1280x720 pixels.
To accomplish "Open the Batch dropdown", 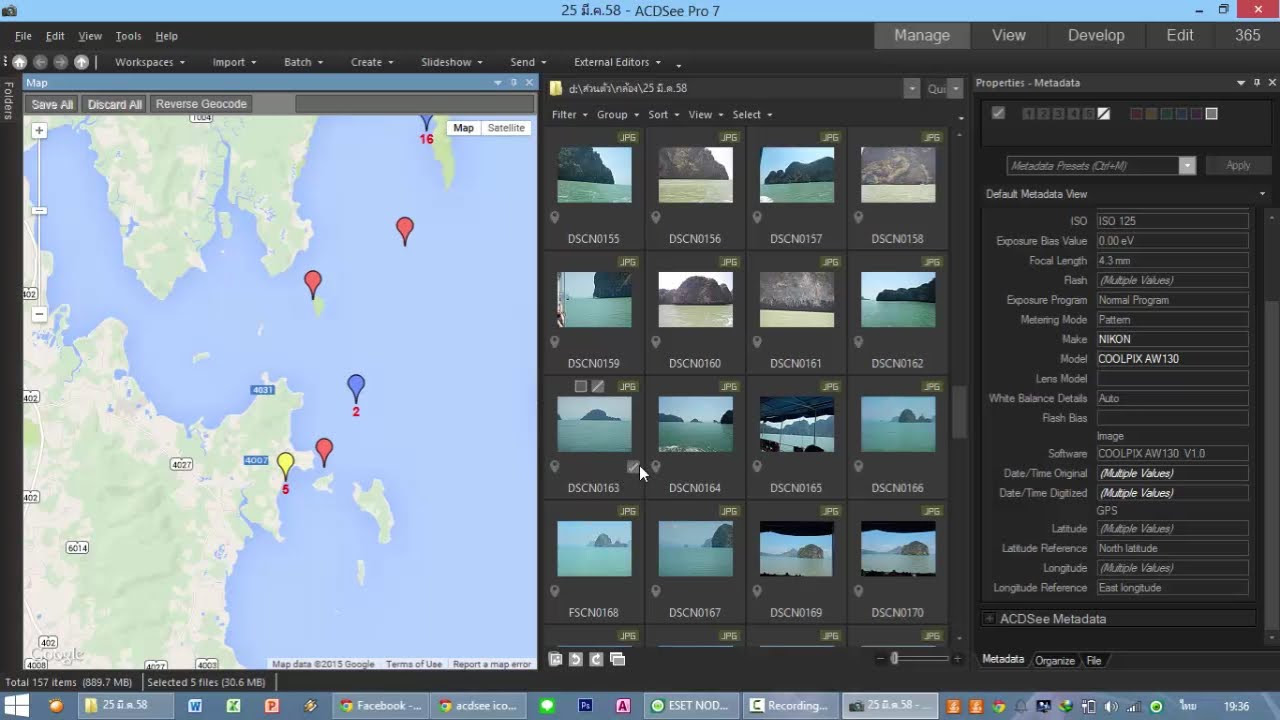I will pyautogui.click(x=303, y=62).
